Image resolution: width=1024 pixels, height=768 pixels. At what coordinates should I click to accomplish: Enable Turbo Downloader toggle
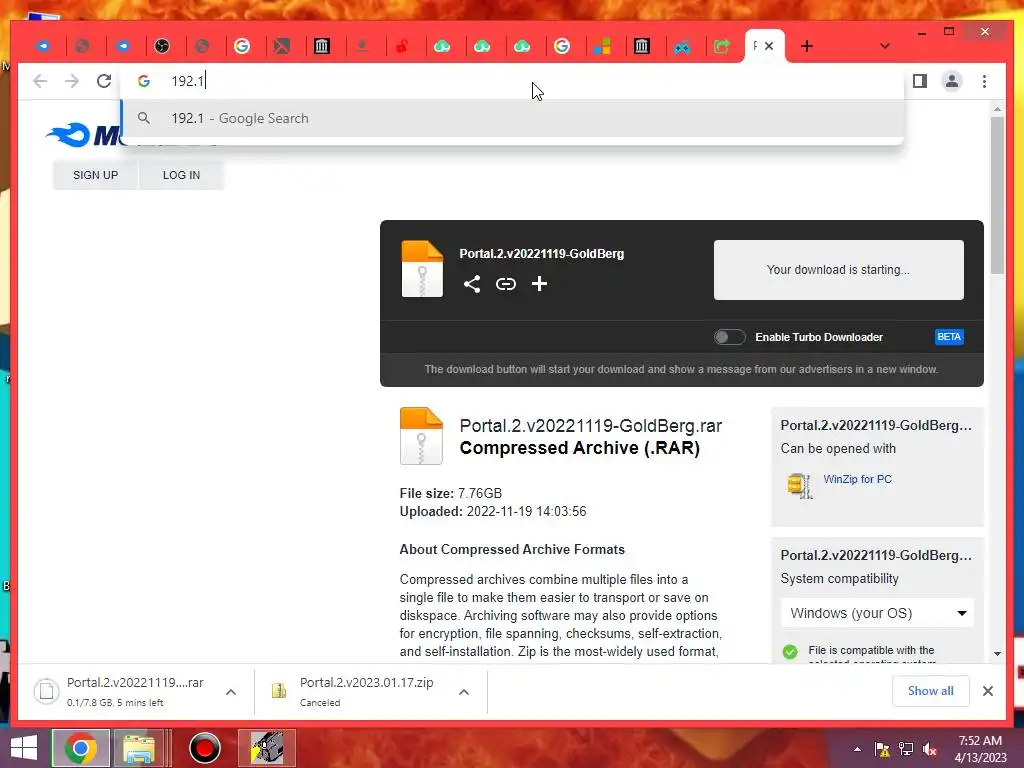pyautogui.click(x=729, y=337)
